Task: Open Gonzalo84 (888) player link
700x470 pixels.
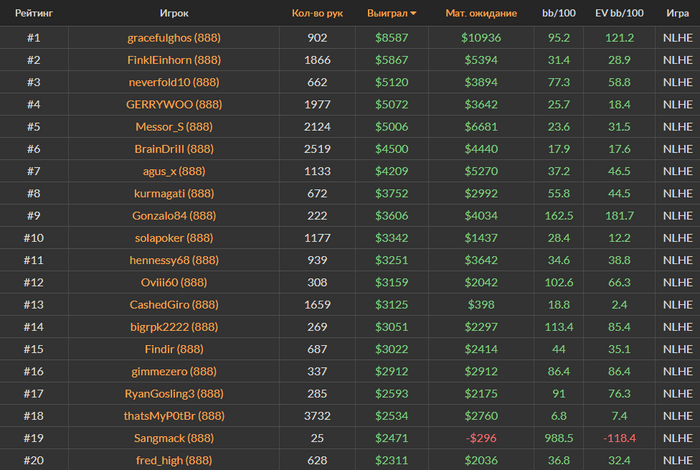Action: pyautogui.click(x=174, y=216)
